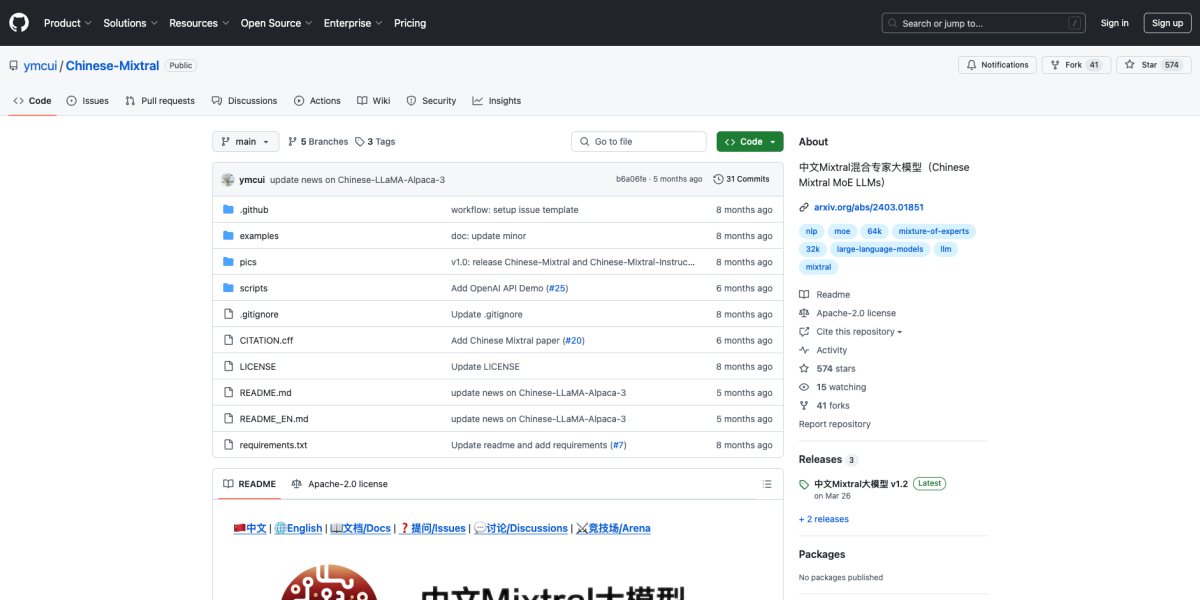This screenshot has width=1200, height=600.
Task: Click the Sign up button
Action: pos(1167,22)
